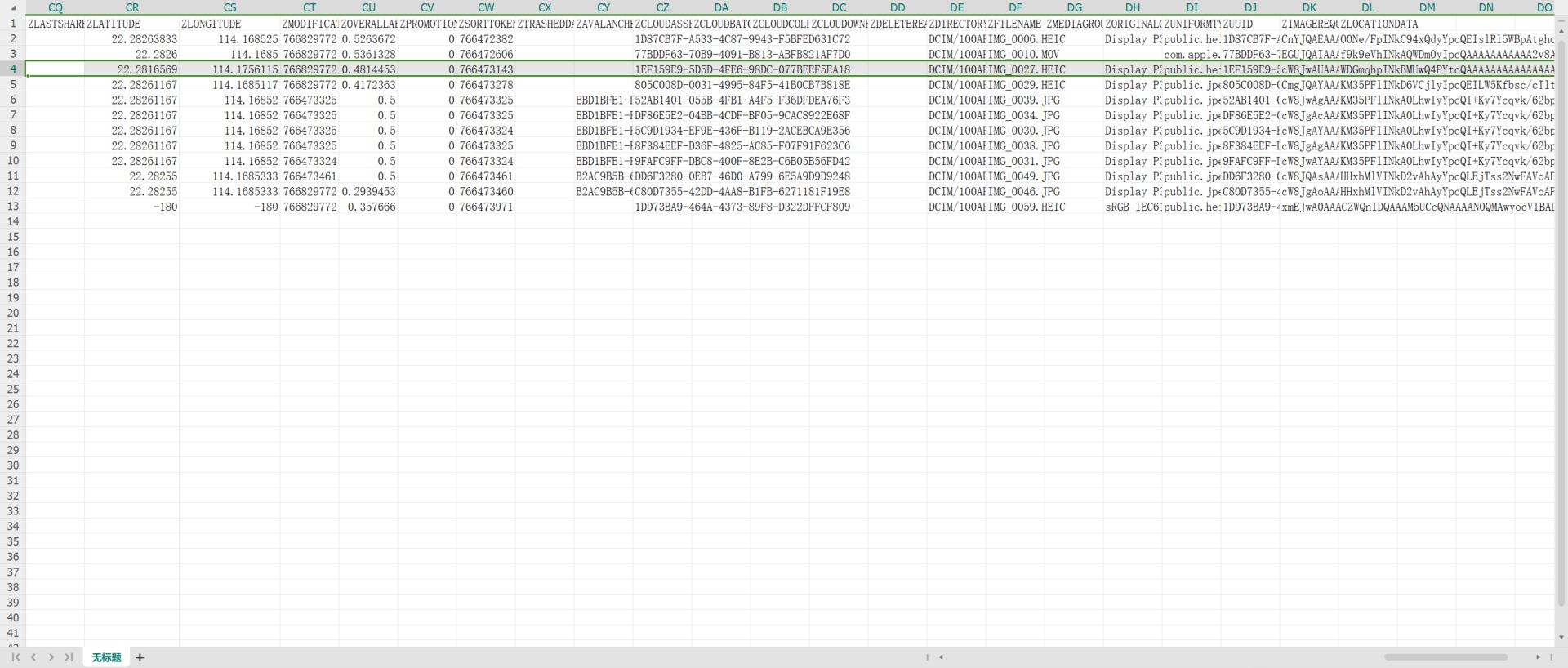1568x668 pixels.
Task: Click horizontal scrollbar right arrow
Action: (x=1538, y=657)
